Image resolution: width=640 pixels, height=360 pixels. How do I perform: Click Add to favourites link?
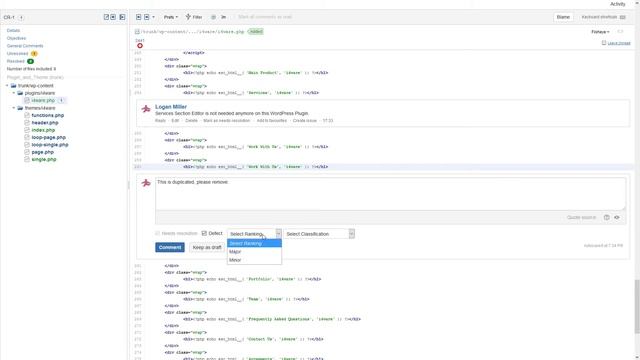271,121
